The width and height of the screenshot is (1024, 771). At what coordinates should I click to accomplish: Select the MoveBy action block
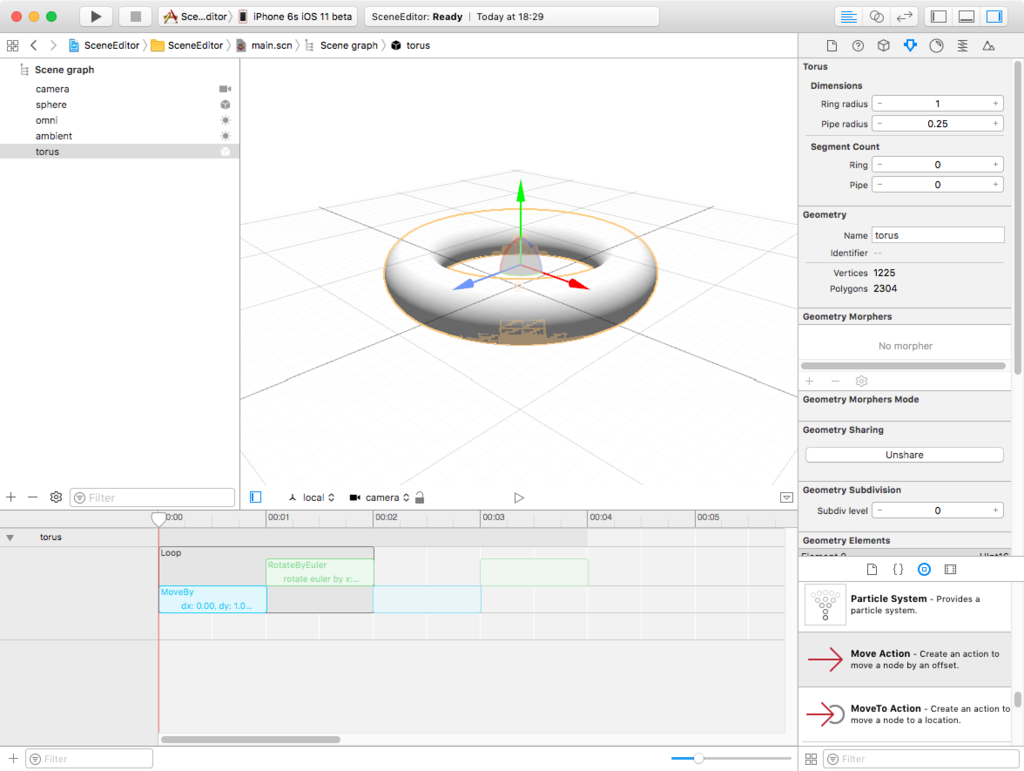click(213, 599)
